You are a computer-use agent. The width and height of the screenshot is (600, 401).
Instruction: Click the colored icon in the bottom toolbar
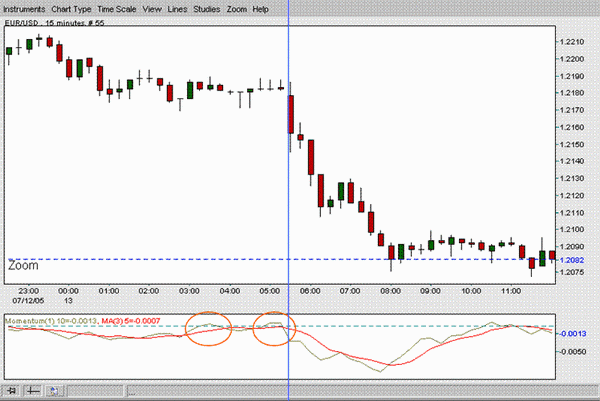54,391
